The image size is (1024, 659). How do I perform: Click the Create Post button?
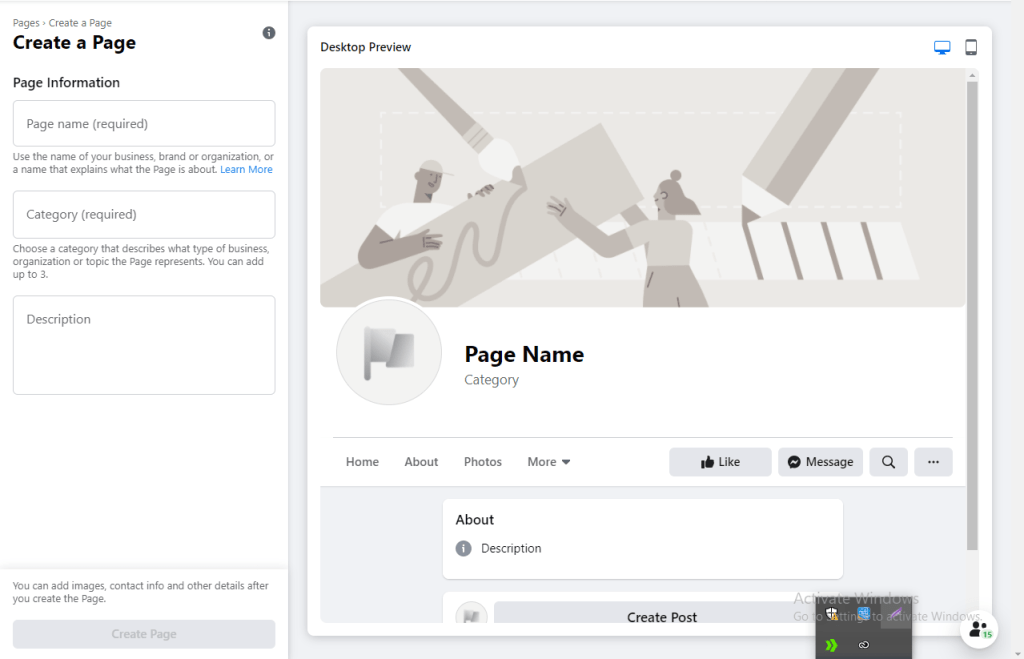[x=661, y=617]
